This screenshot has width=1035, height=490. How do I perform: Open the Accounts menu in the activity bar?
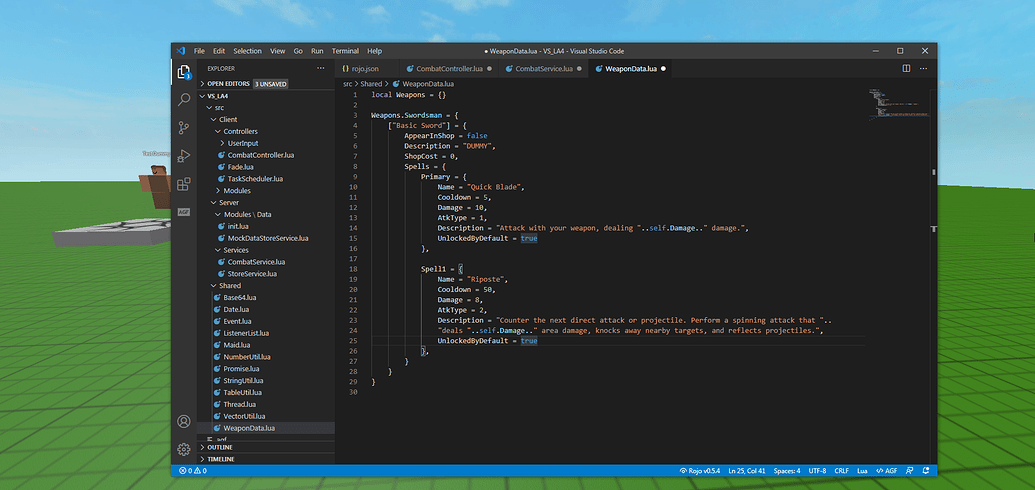point(184,421)
